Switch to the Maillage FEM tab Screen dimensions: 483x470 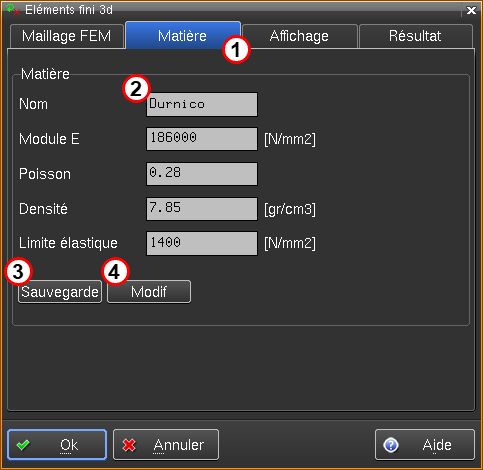[x=67, y=36]
